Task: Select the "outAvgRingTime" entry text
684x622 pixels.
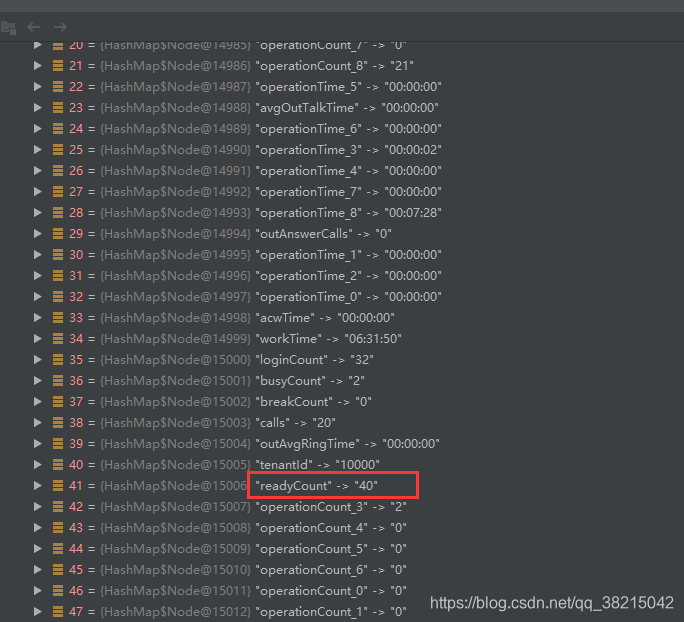Action: [348, 444]
